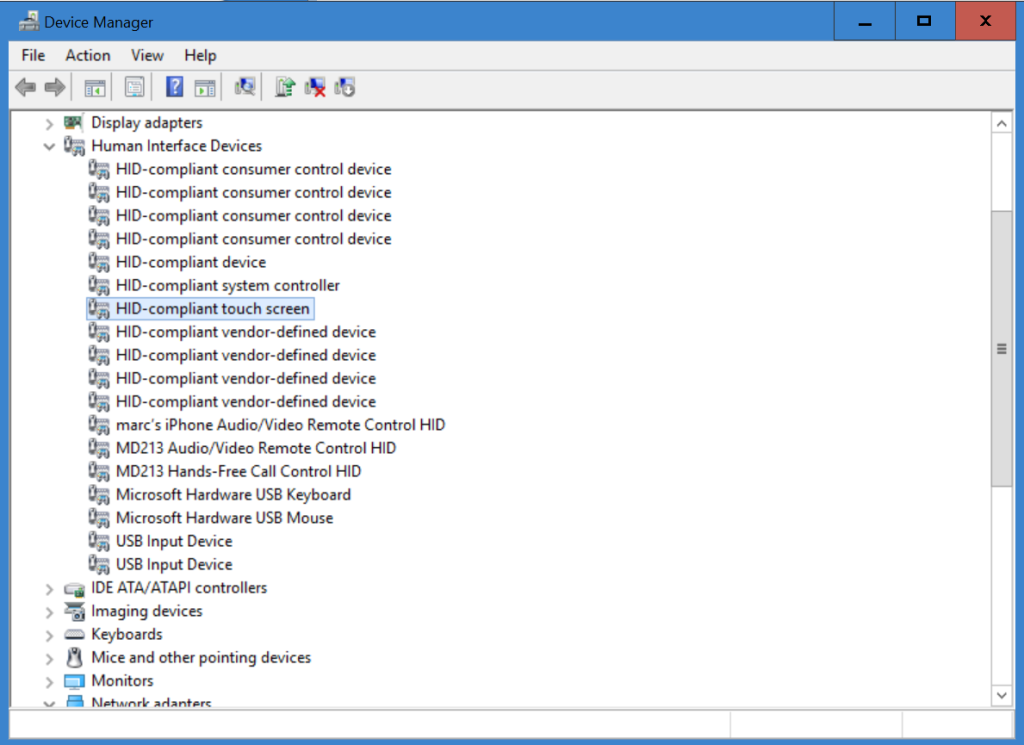Click the Back arrow toolbar icon

click(x=25, y=88)
